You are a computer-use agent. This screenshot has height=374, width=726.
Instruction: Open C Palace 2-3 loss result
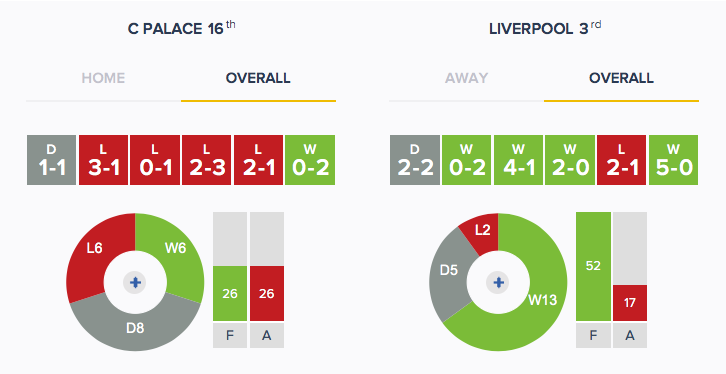[207, 160]
